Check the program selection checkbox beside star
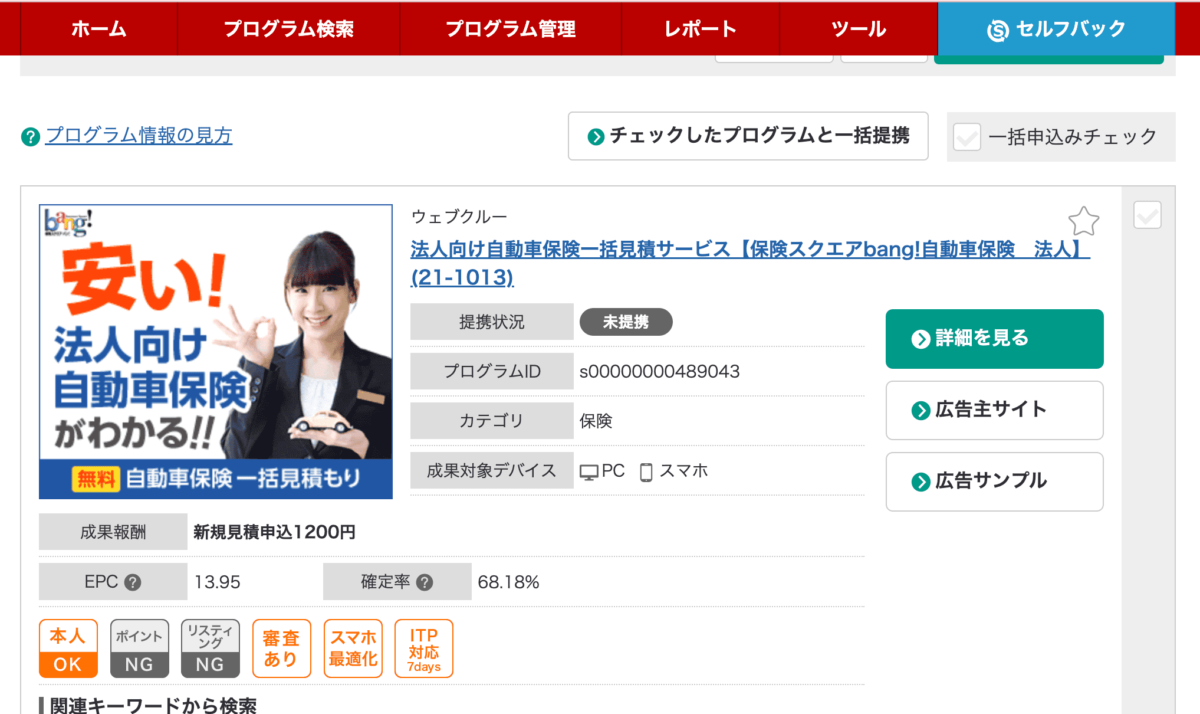This screenshot has width=1200, height=714. pyautogui.click(x=1147, y=215)
